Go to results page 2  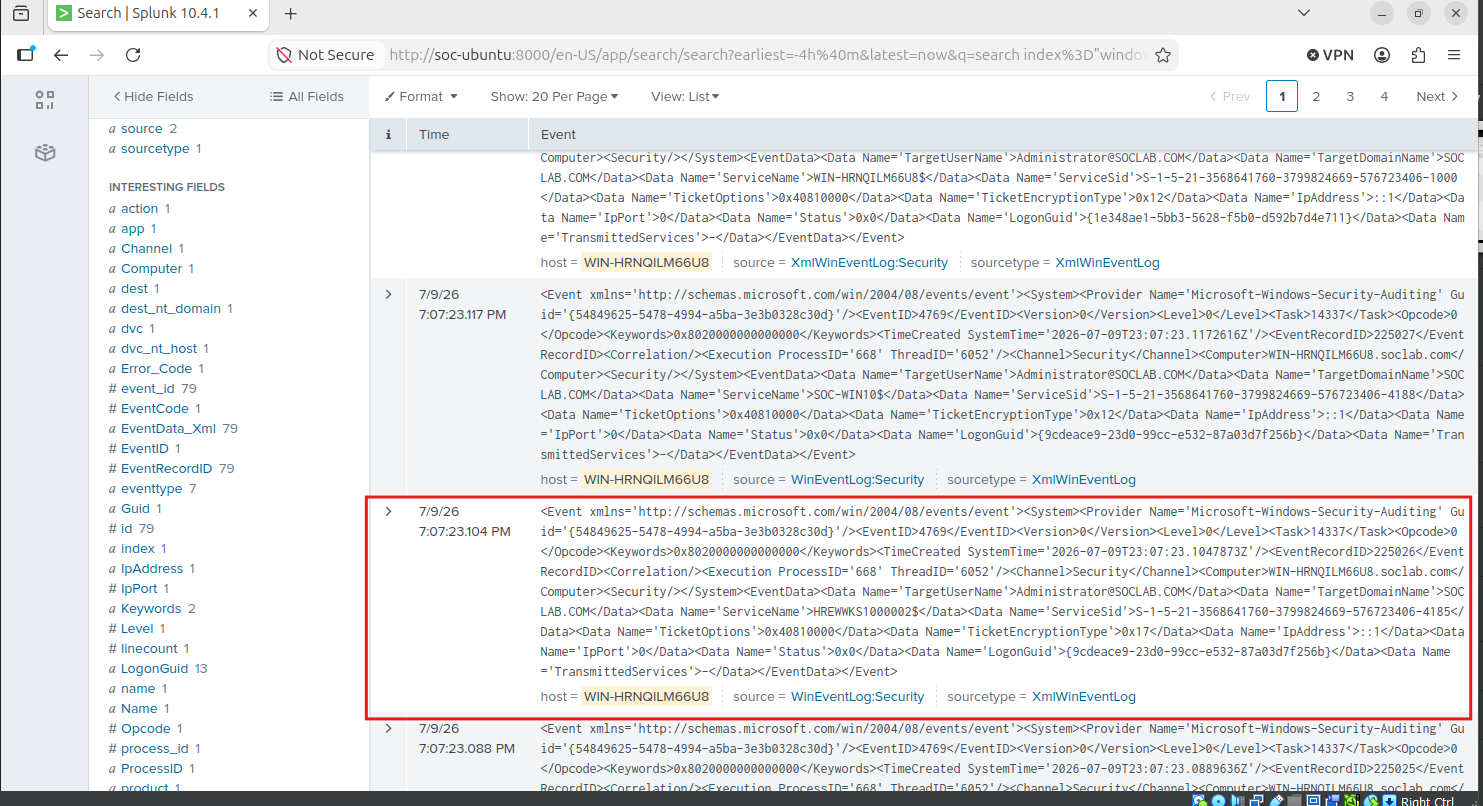coord(1316,96)
